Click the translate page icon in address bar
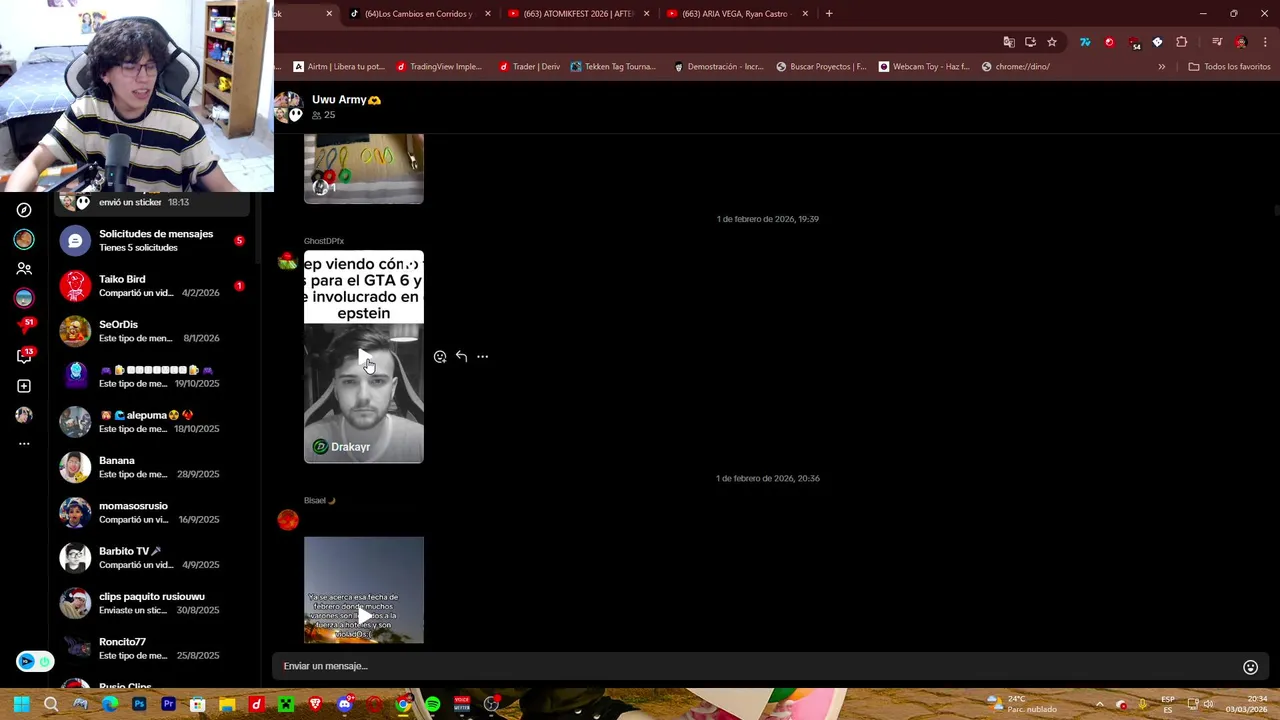Image resolution: width=1280 pixels, height=720 pixels. point(1009,42)
